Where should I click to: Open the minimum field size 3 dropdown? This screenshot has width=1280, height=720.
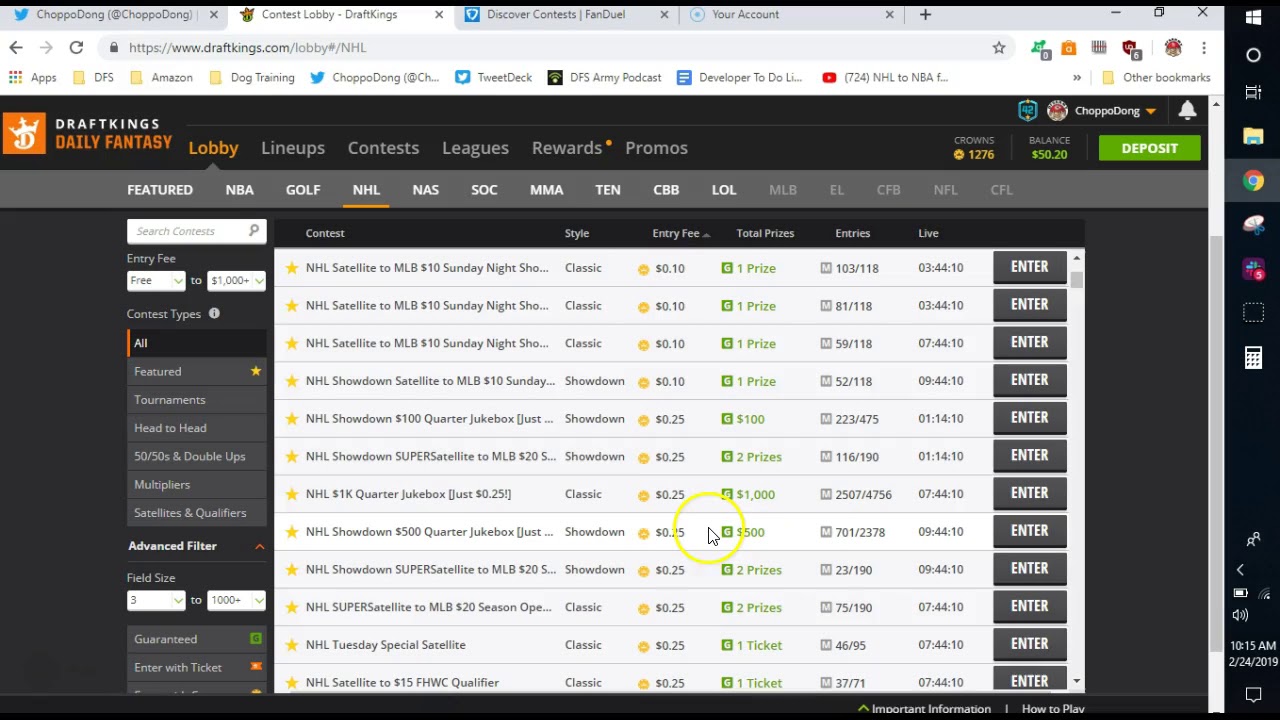point(156,600)
